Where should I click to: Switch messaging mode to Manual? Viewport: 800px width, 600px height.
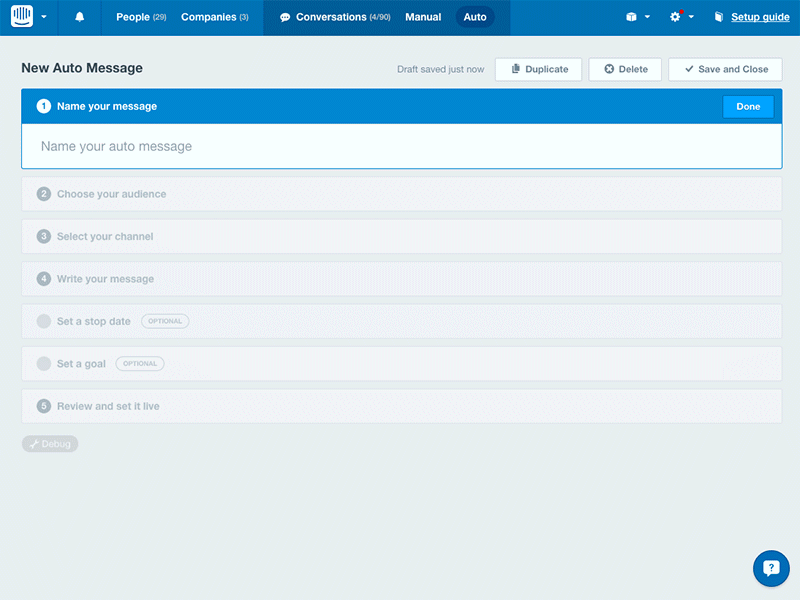(x=423, y=17)
